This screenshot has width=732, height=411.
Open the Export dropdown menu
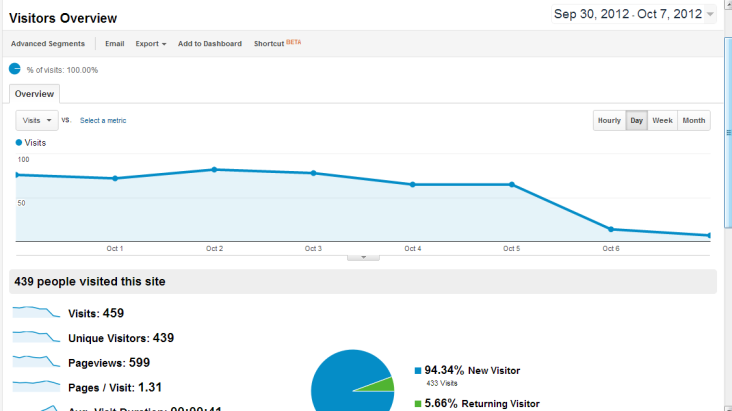(x=150, y=43)
